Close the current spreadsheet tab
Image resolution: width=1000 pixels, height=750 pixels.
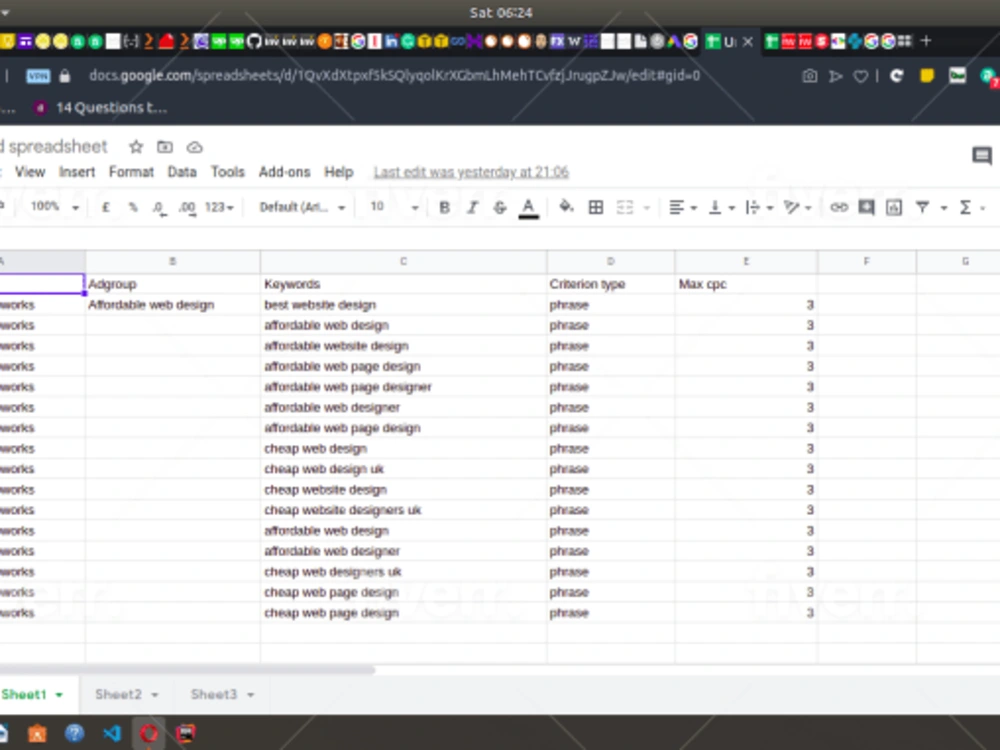[747, 42]
